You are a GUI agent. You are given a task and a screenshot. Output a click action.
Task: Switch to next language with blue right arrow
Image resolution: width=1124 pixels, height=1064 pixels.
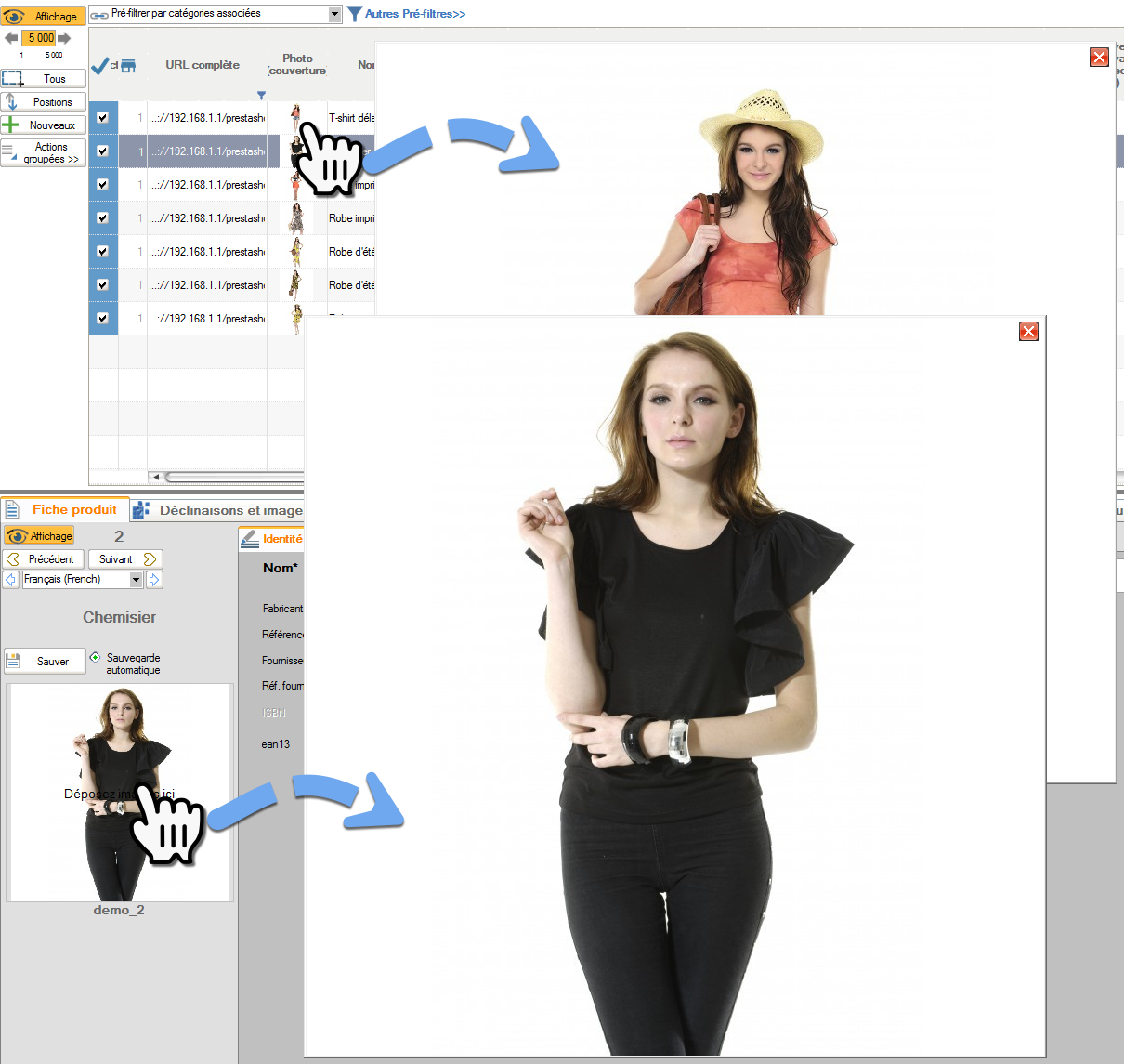(x=154, y=579)
